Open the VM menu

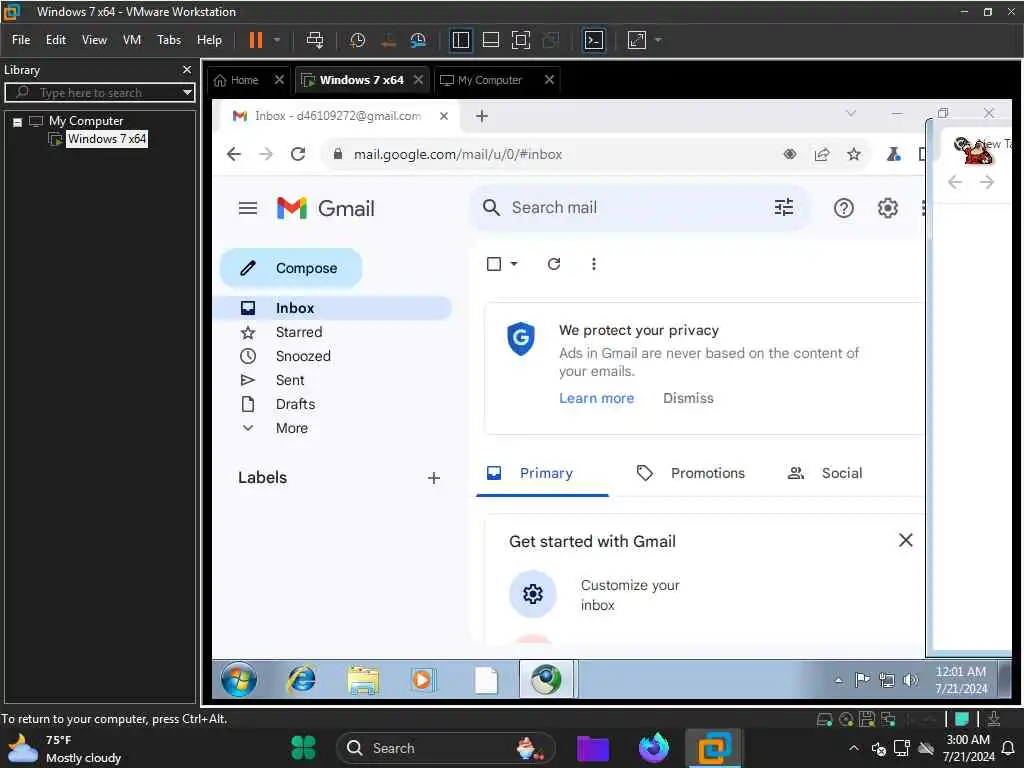[x=132, y=40]
